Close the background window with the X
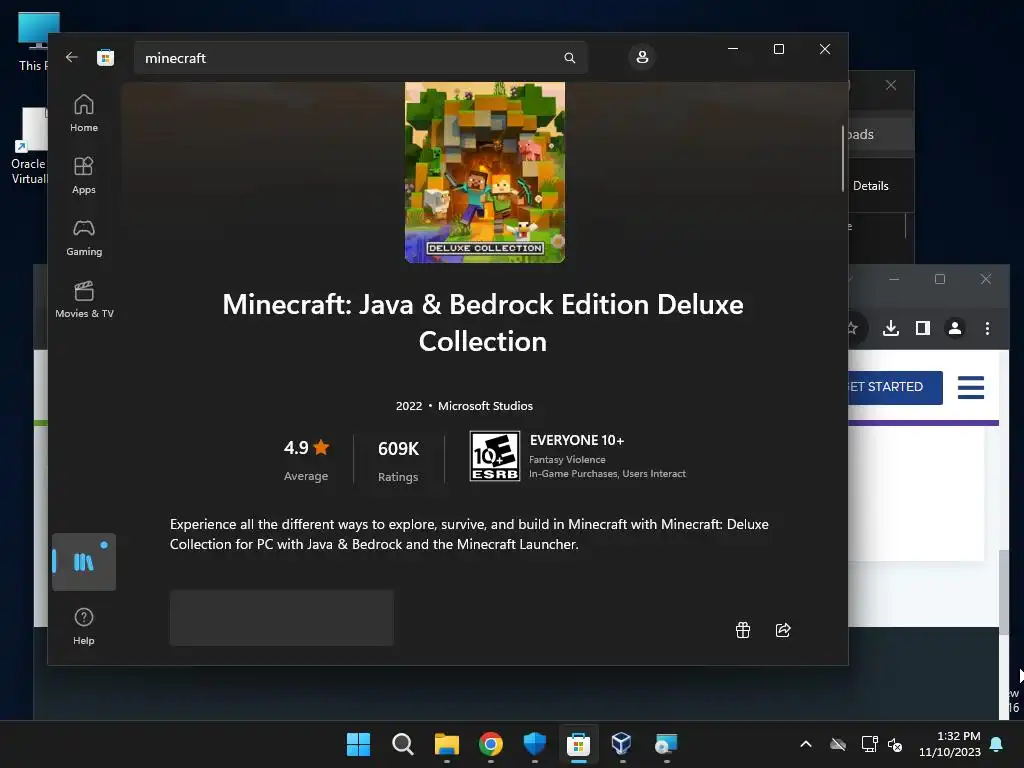1024x768 pixels. 891,85
